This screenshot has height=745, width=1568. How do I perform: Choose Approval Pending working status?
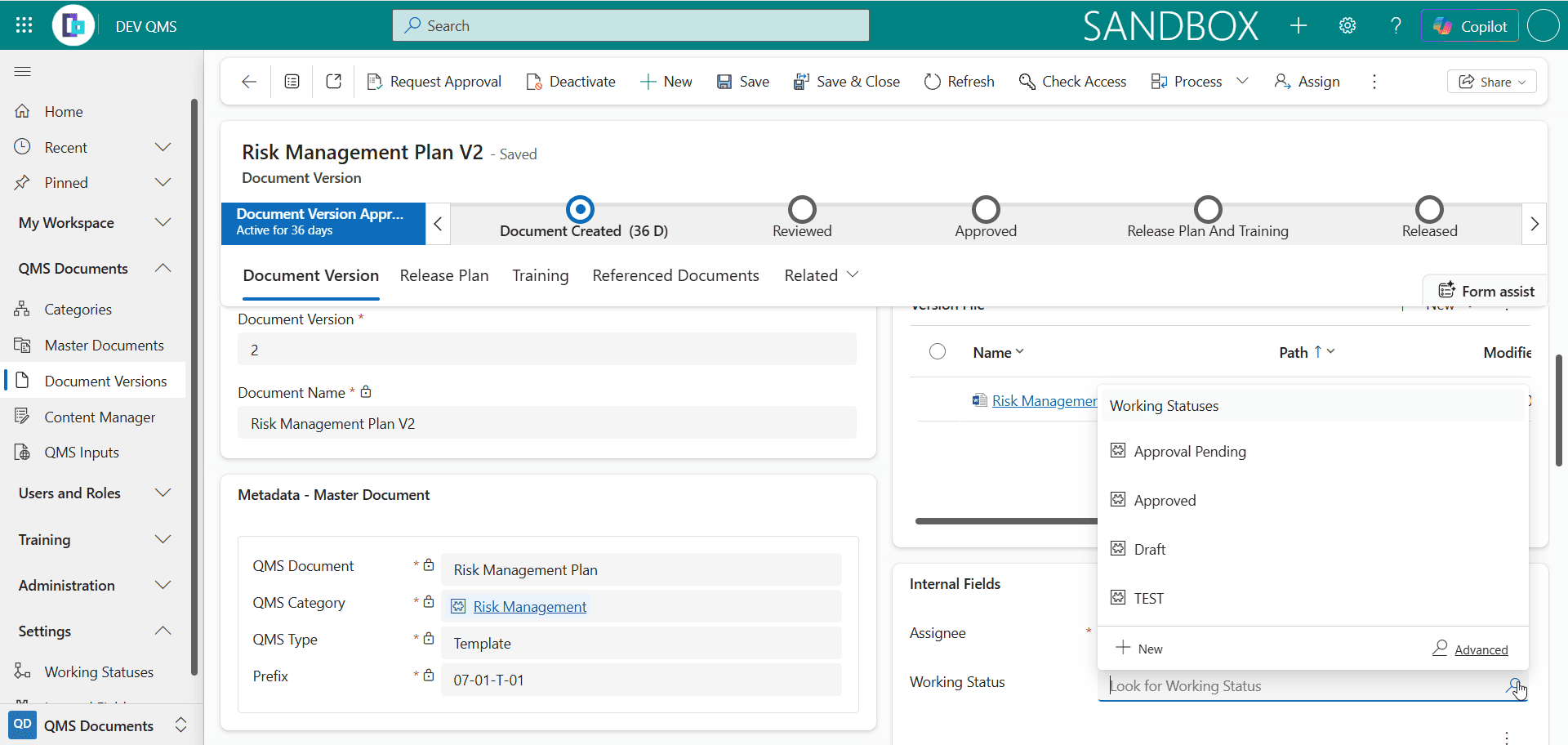(x=1312, y=452)
